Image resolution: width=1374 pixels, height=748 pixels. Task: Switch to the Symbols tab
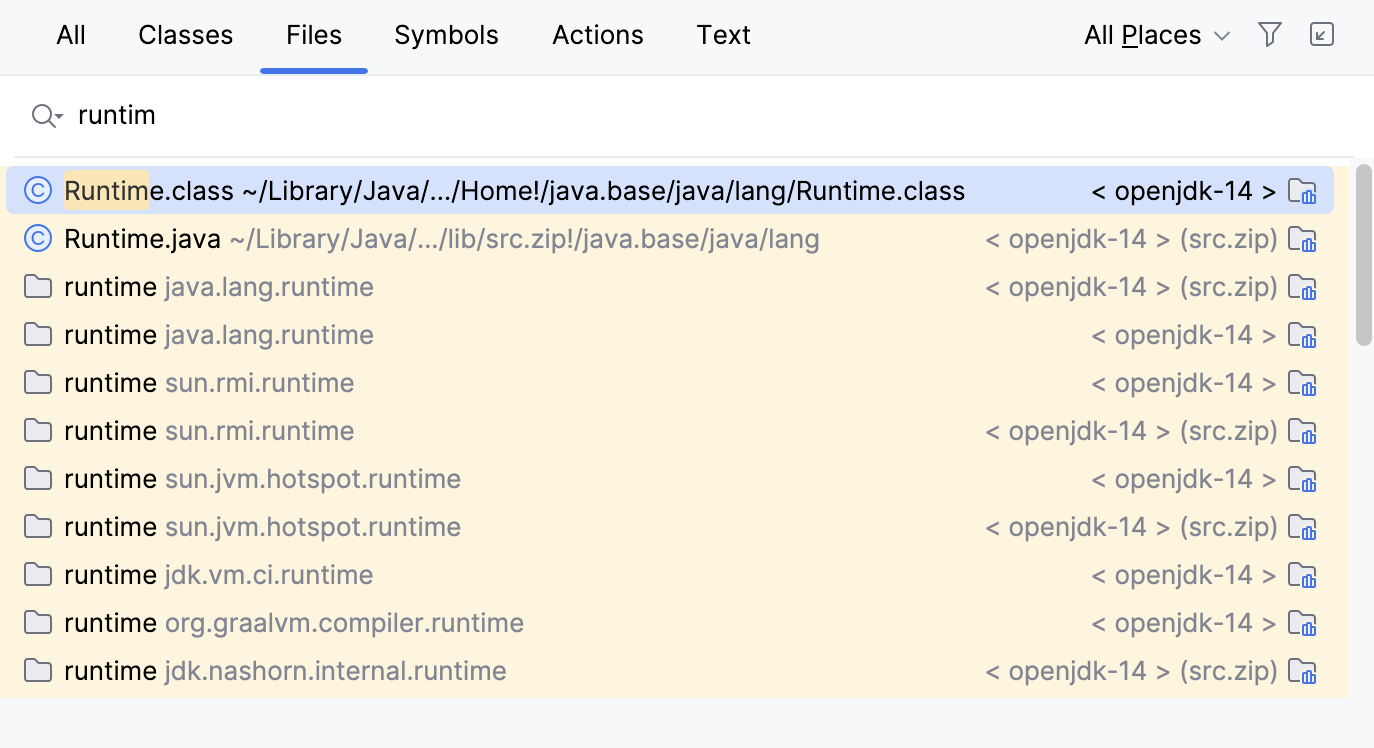coord(446,36)
